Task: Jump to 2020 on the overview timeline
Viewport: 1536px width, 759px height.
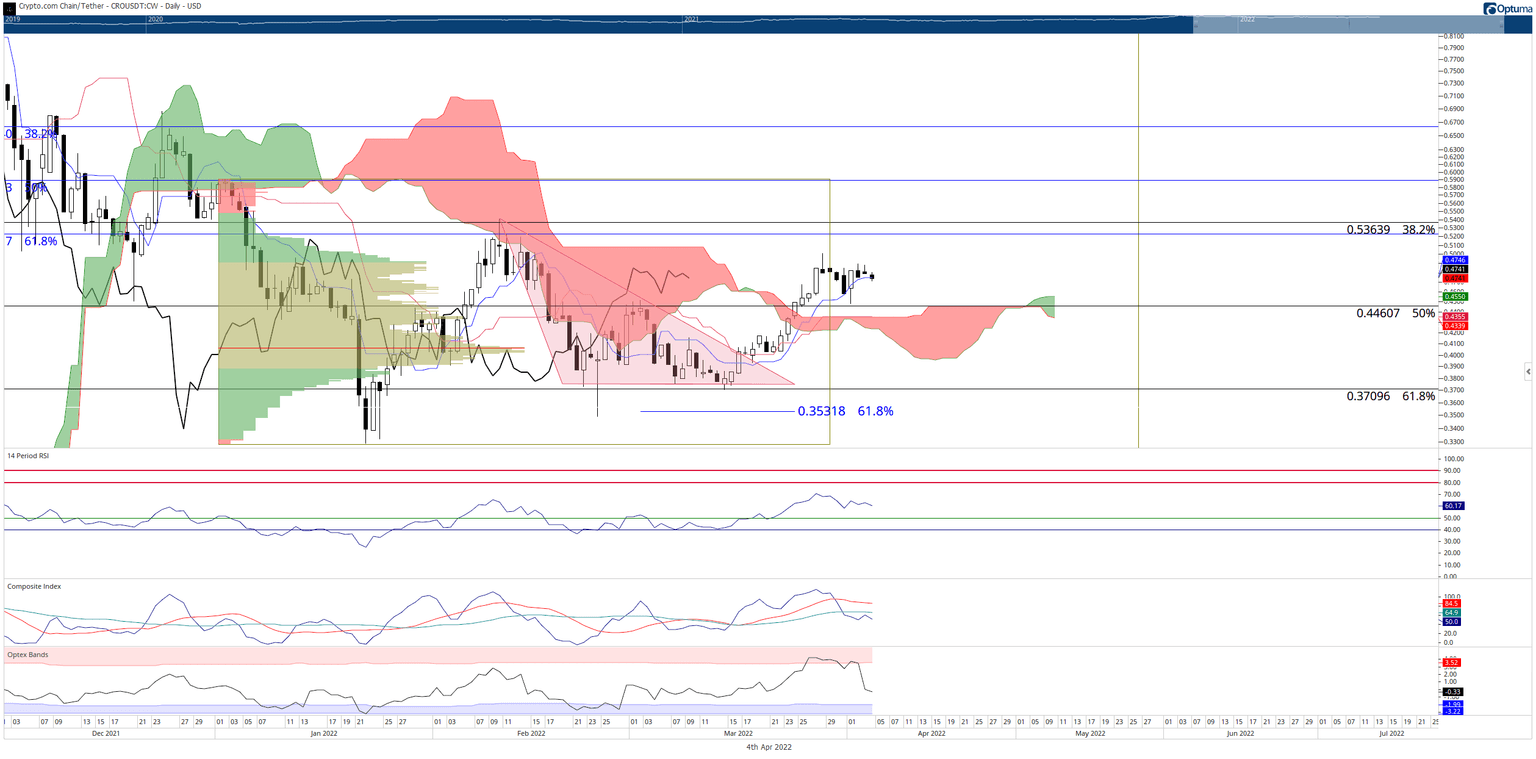Action: coord(155,19)
